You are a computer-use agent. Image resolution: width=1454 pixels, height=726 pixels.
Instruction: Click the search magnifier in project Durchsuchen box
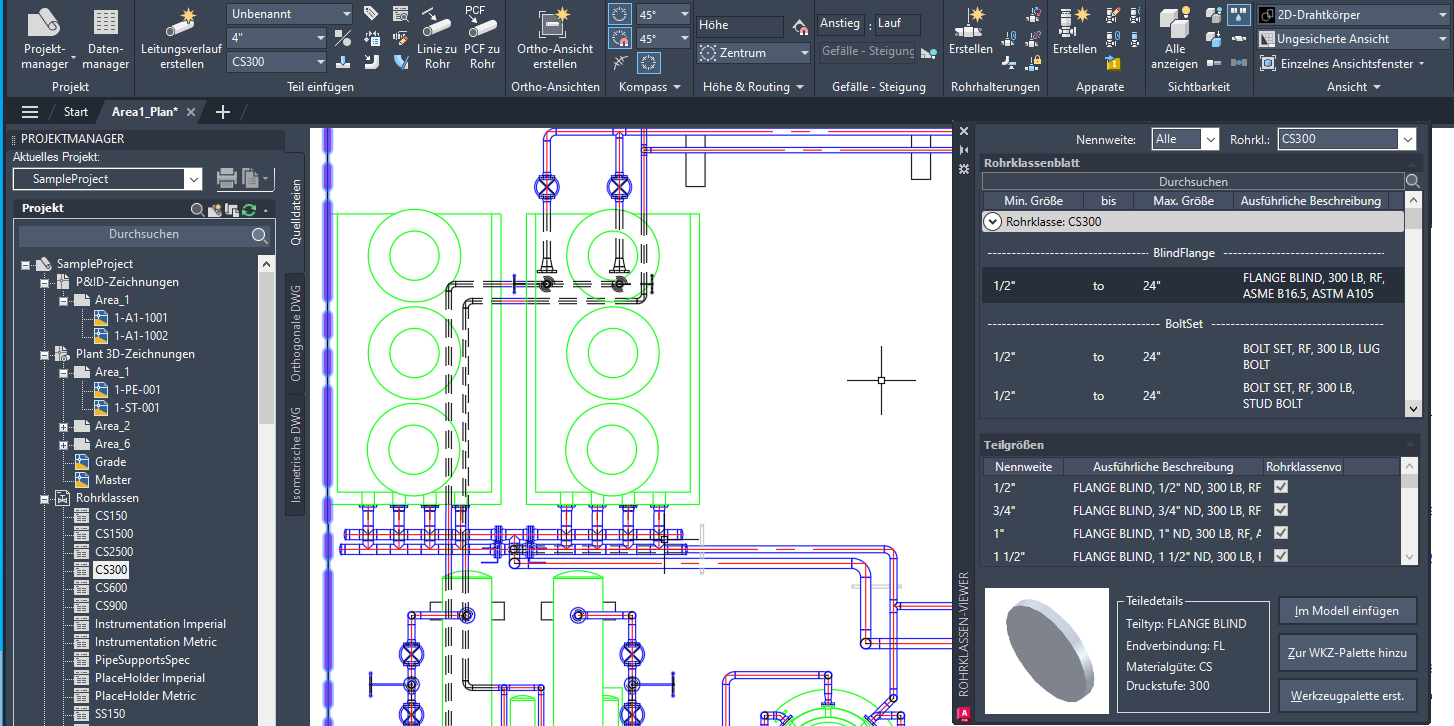point(260,235)
